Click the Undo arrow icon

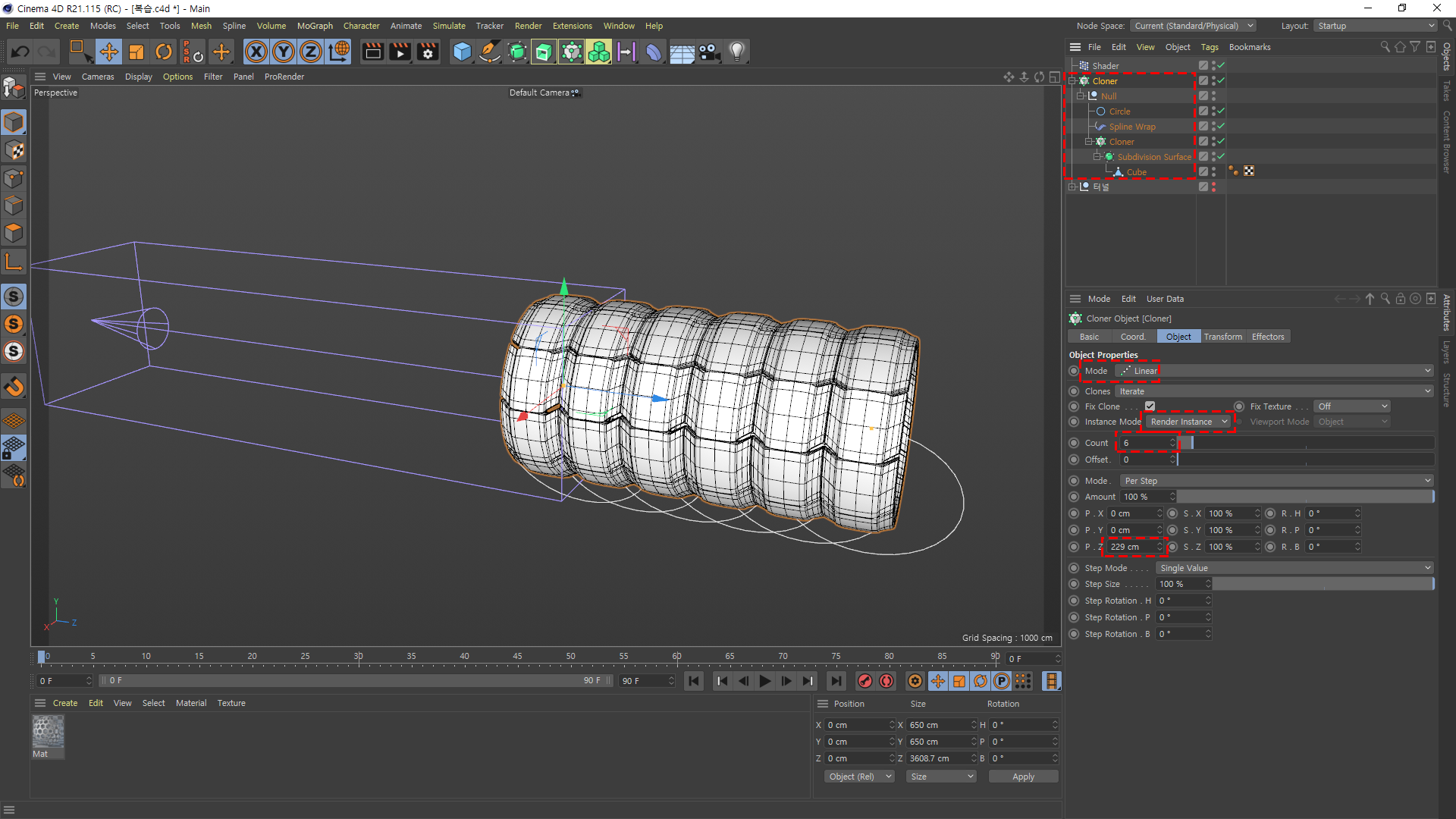tap(20, 52)
